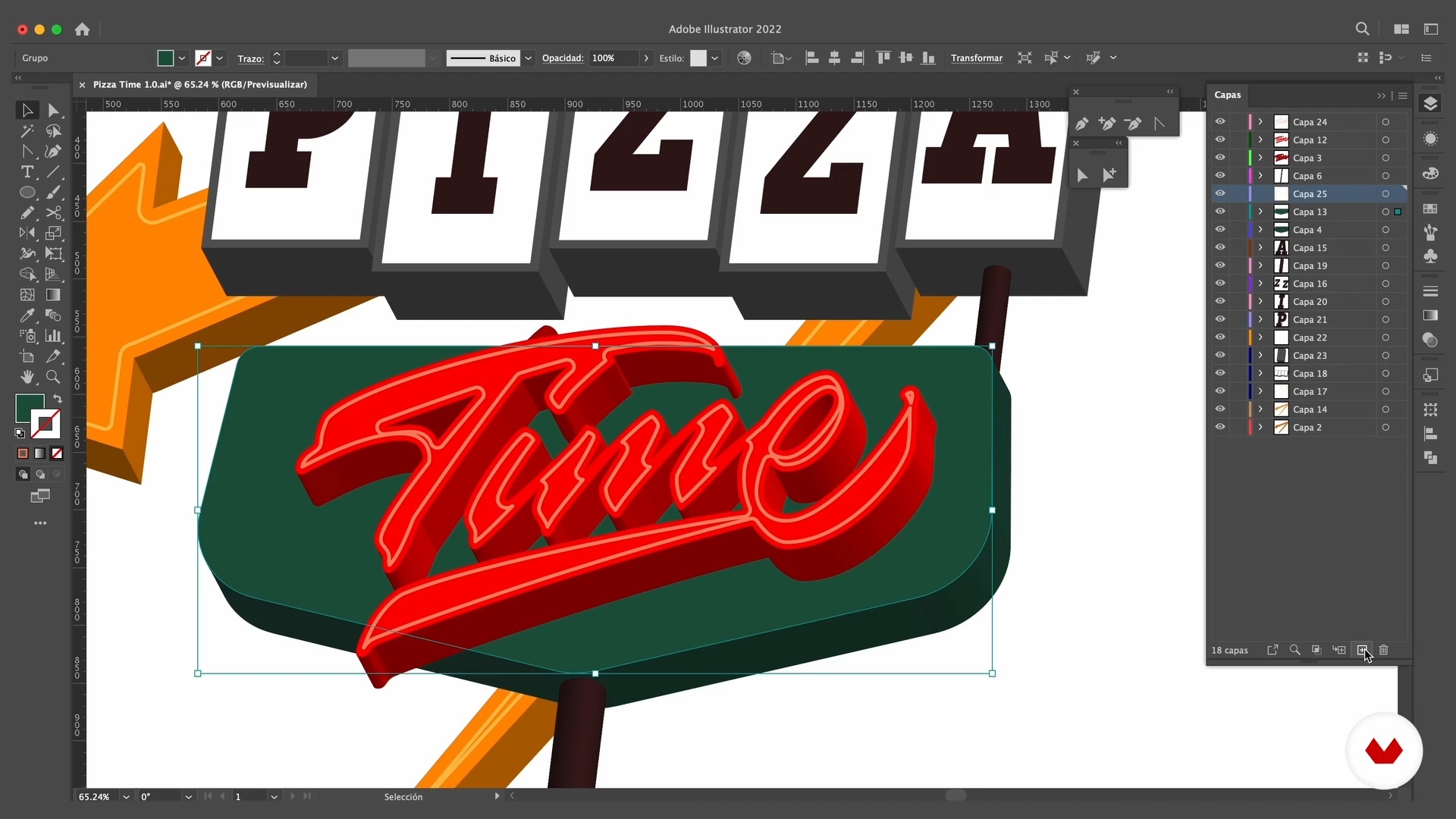This screenshot has height=819, width=1456.
Task: Toggle visibility of Capa 16
Action: [x=1219, y=284]
